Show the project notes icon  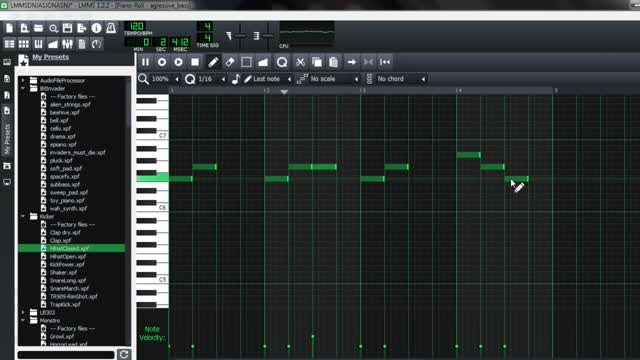[82, 44]
